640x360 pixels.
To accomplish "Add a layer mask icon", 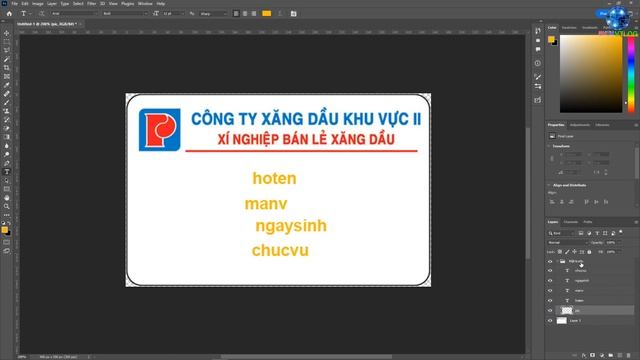I will (593, 356).
